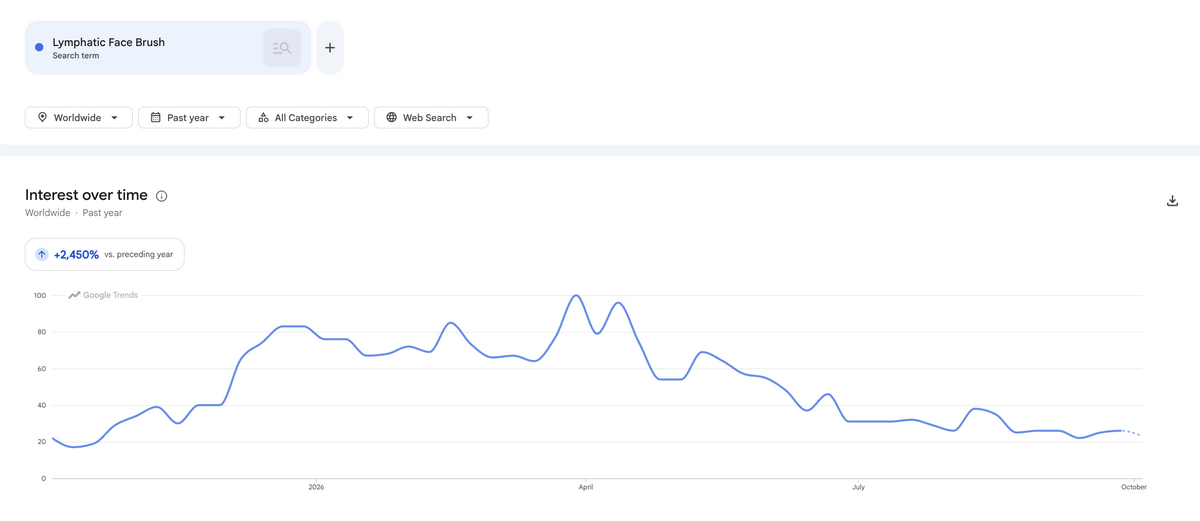
Task: Click the Search term label under the query
Action: pos(76,56)
